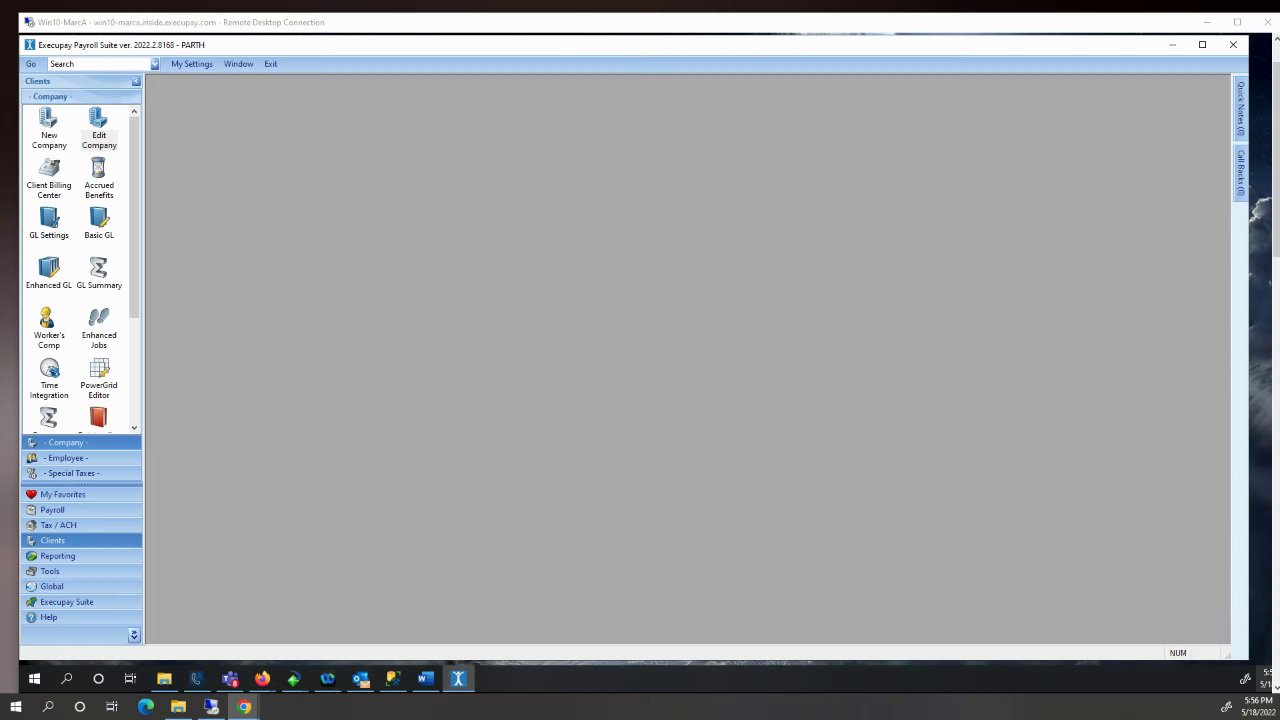Switch to the Tax / ACH section
Image resolution: width=1280 pixels, height=720 pixels.
click(81, 525)
